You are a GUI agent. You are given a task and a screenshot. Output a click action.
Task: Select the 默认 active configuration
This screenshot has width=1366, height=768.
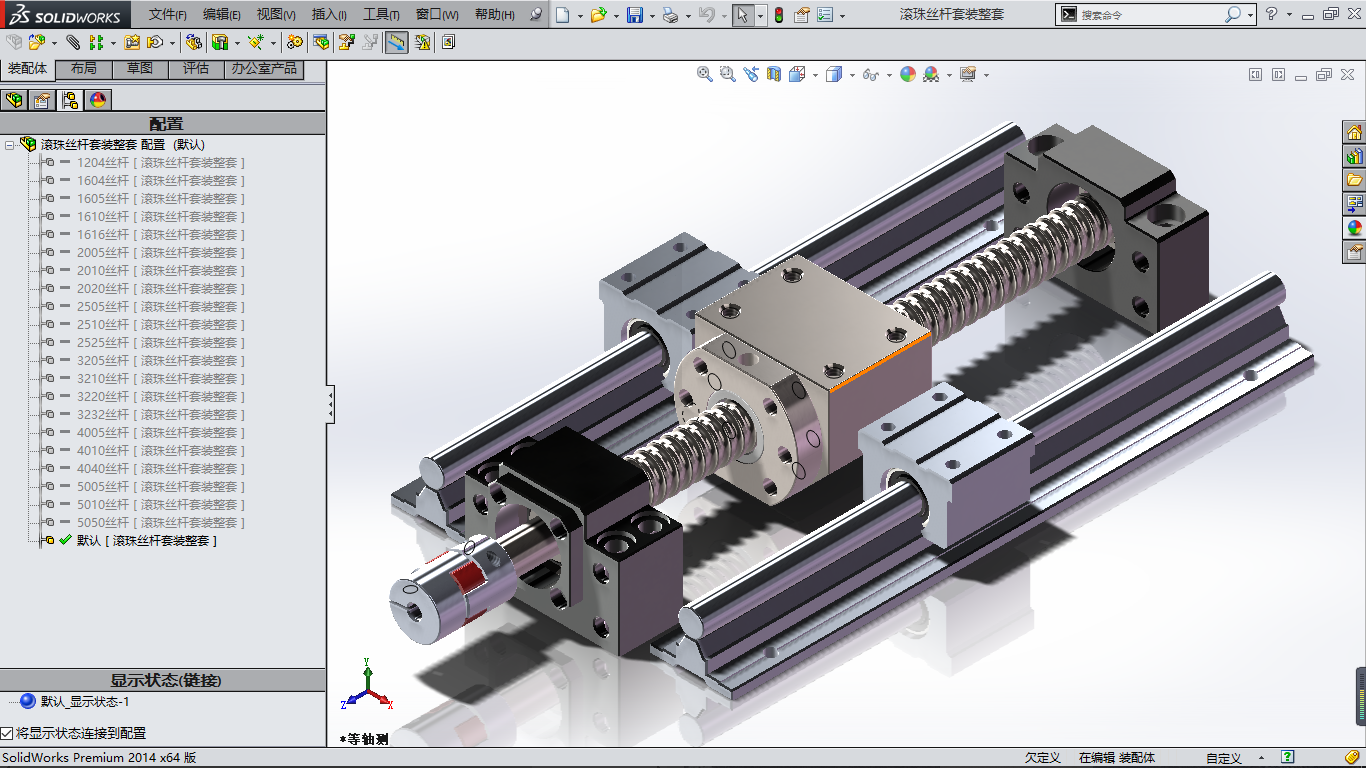[146, 541]
